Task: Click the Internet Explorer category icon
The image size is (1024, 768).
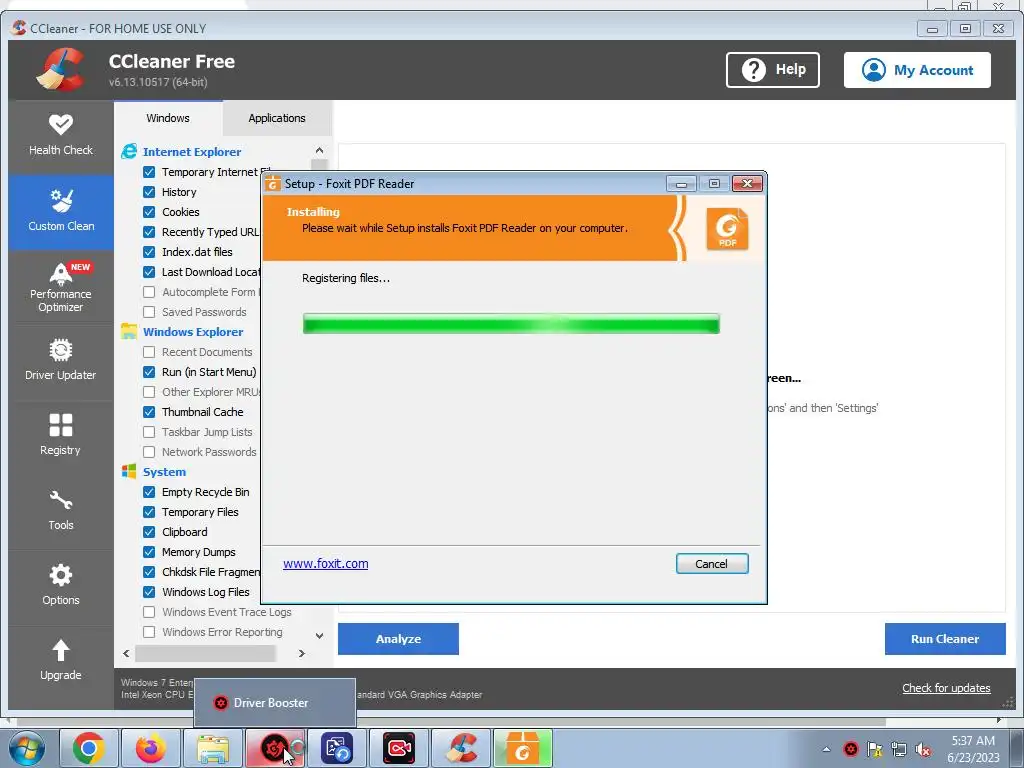Action: tap(129, 152)
